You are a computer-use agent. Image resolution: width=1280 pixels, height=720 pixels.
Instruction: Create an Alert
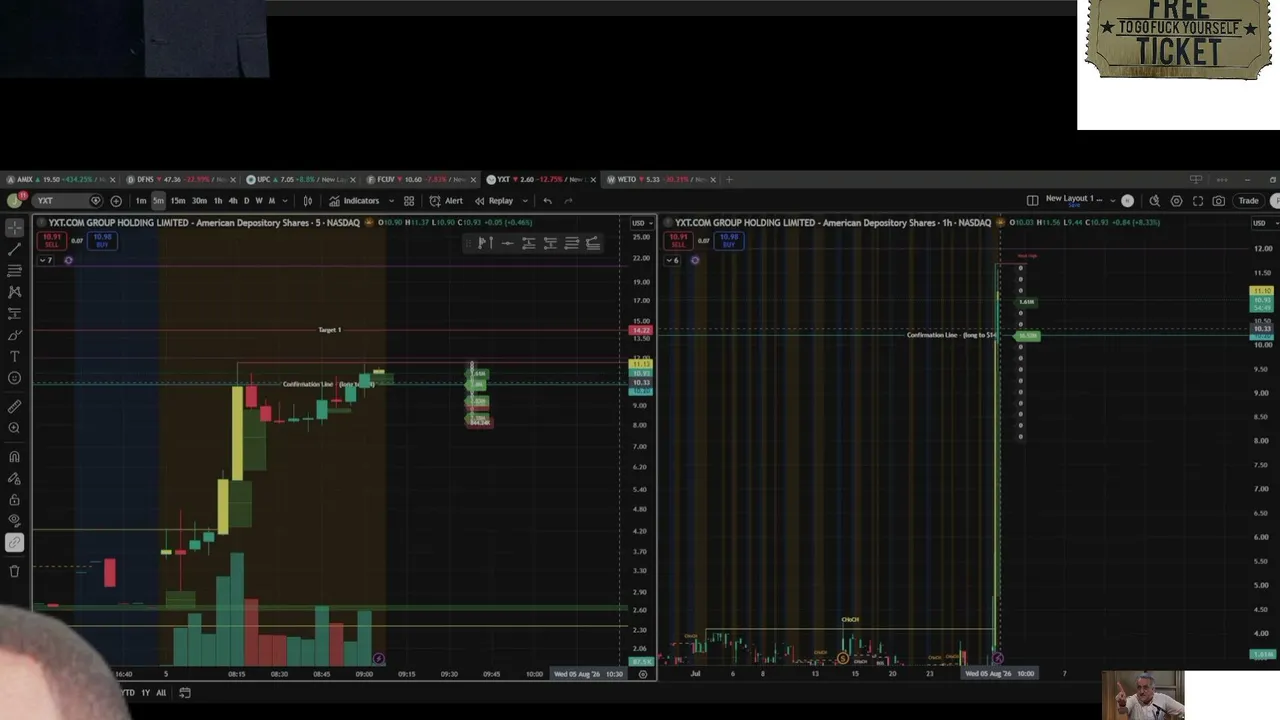click(x=446, y=201)
